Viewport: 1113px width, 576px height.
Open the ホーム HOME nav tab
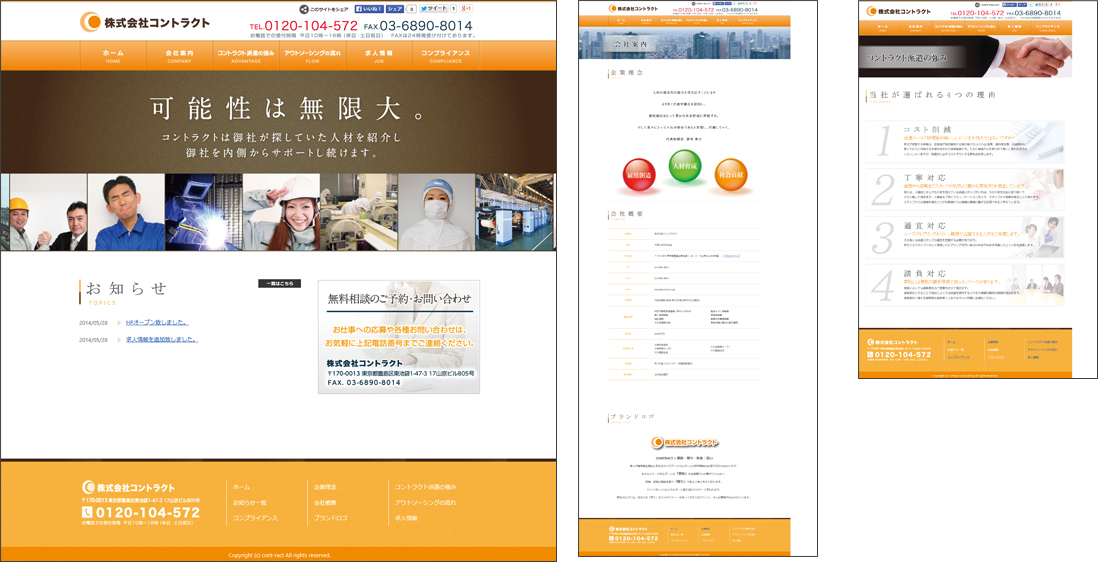tap(113, 56)
